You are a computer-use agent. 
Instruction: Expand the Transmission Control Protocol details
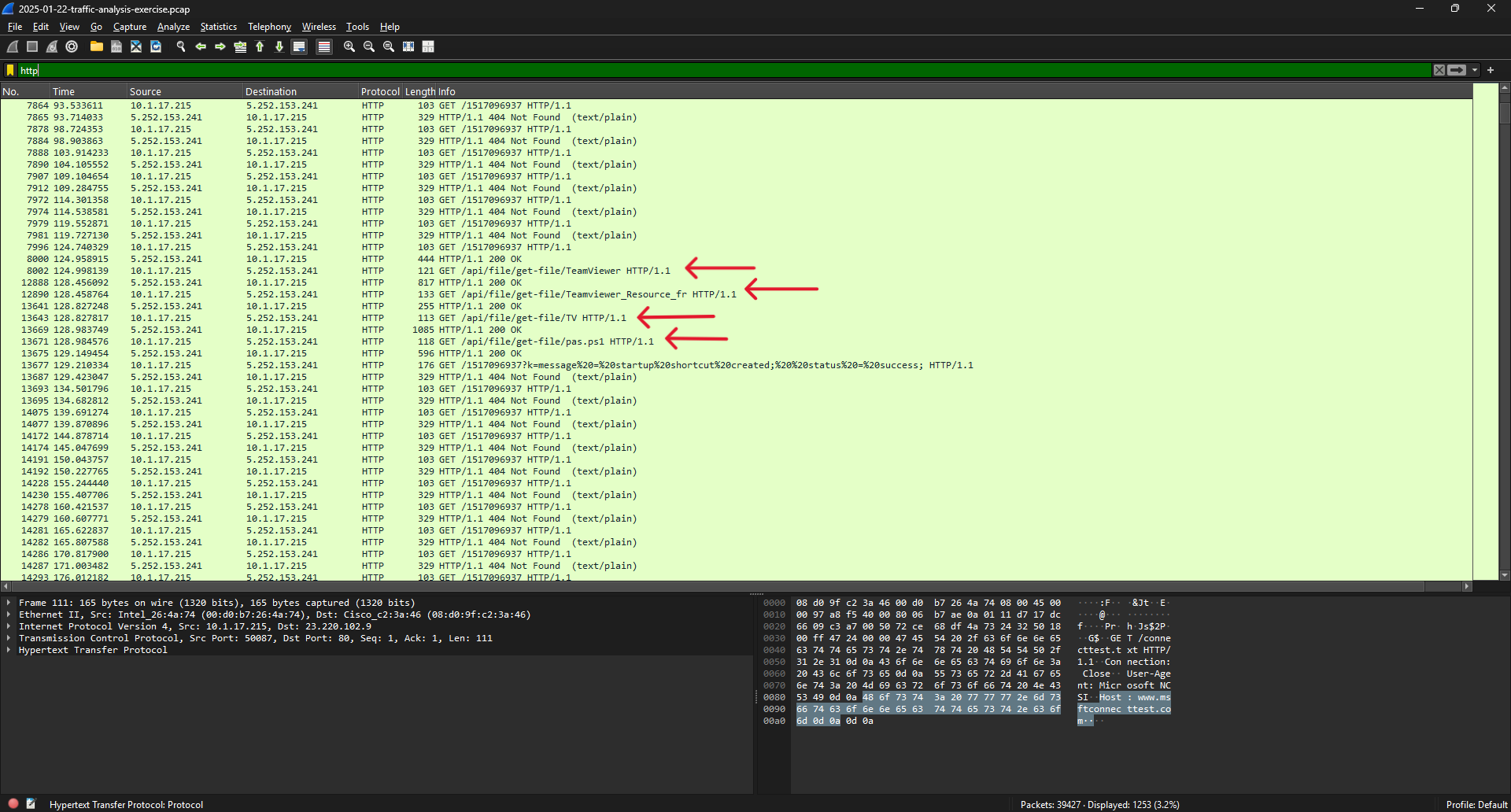[9, 639]
